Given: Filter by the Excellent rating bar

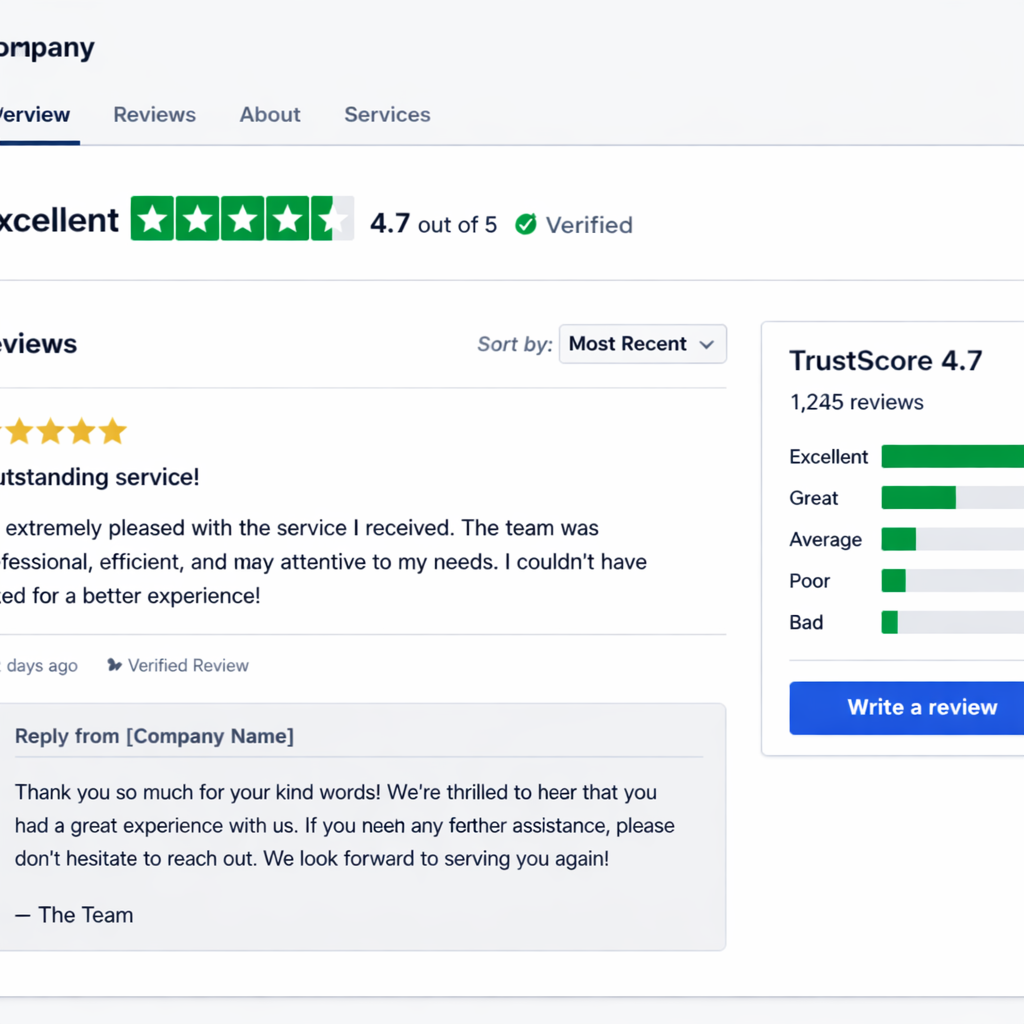Looking at the screenshot, I should click(x=952, y=457).
